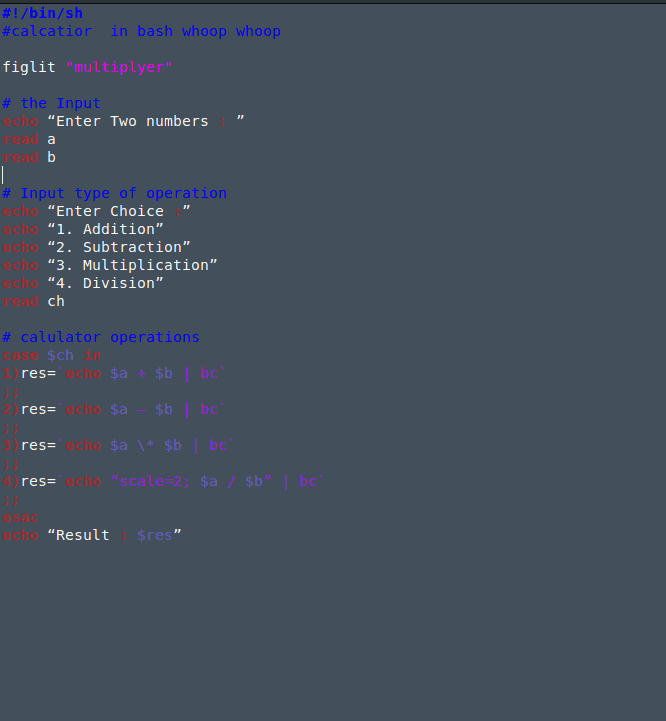Screen dimensions: 666x721
Task: Click the '# the Input' comment
Action: [x=51, y=103]
